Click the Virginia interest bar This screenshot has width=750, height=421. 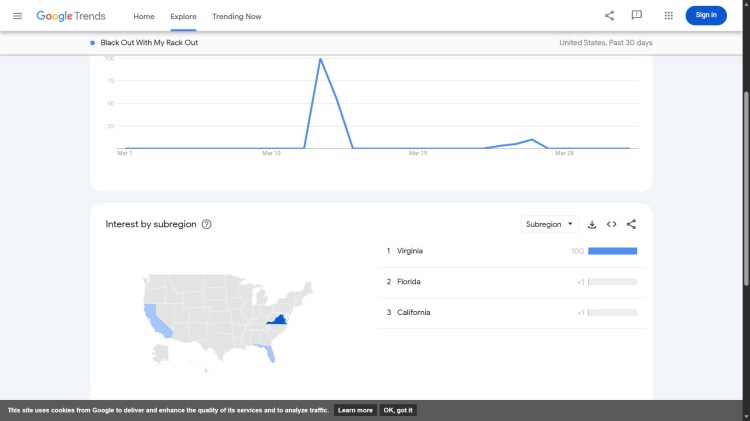612,251
